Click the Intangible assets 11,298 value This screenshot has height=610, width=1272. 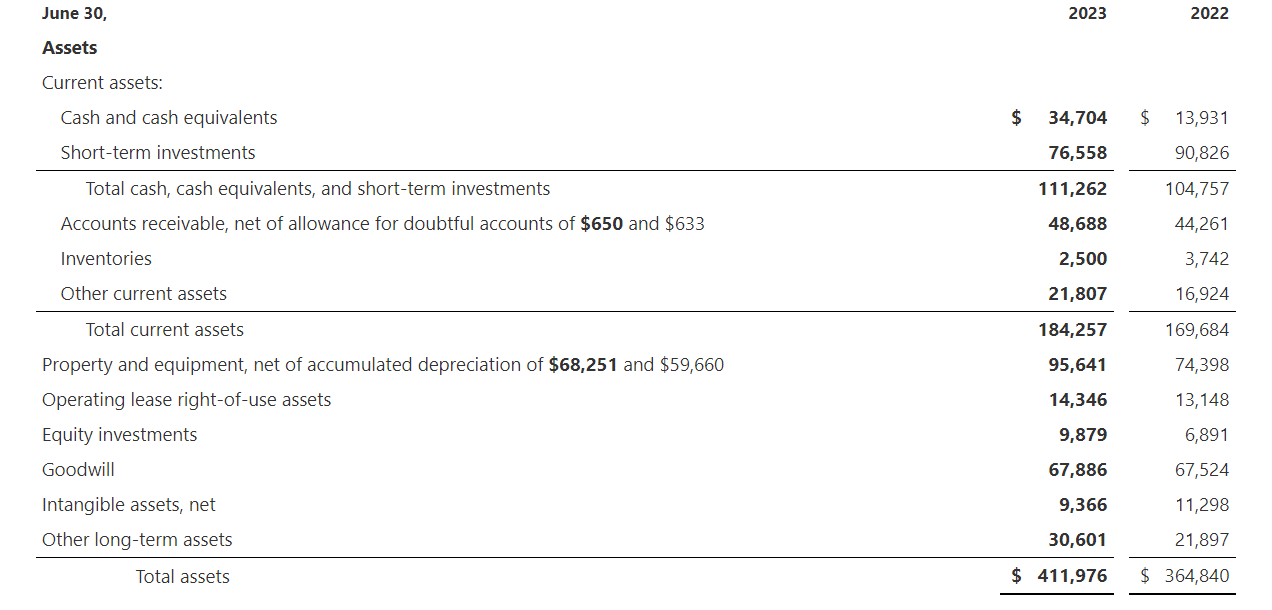[x=1202, y=505]
